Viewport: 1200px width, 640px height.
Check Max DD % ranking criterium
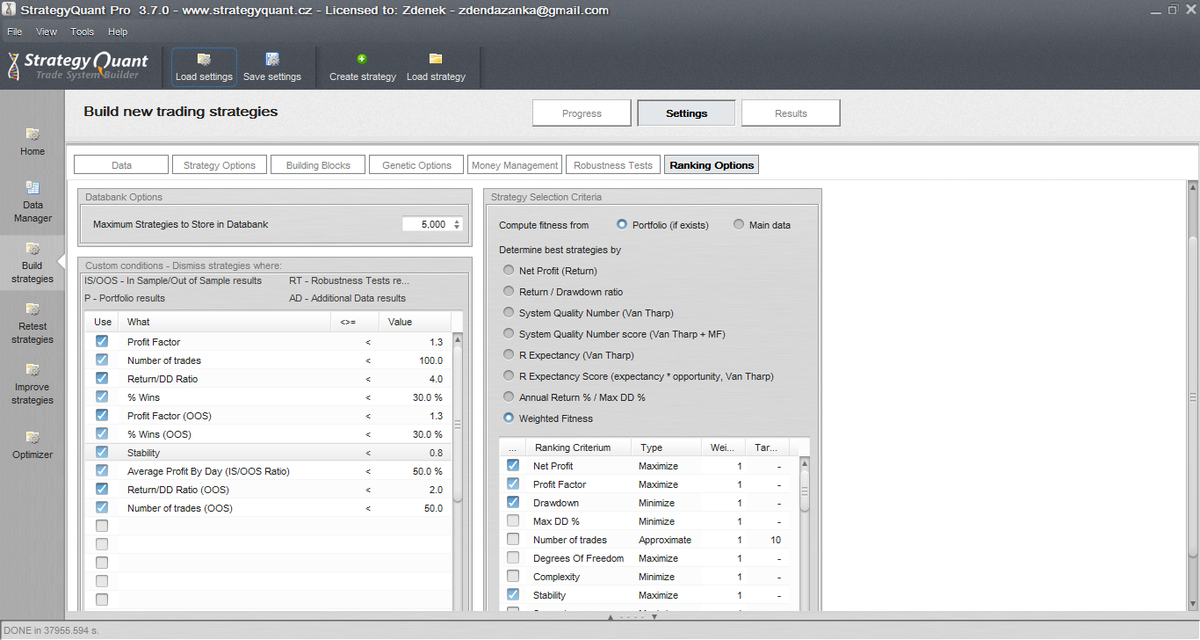(x=513, y=521)
